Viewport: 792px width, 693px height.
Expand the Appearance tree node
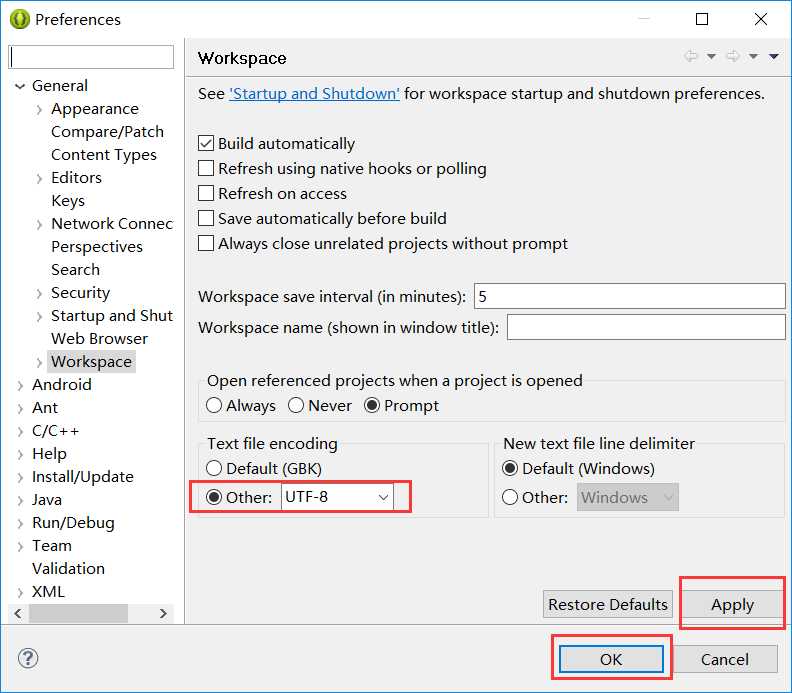click(39, 109)
